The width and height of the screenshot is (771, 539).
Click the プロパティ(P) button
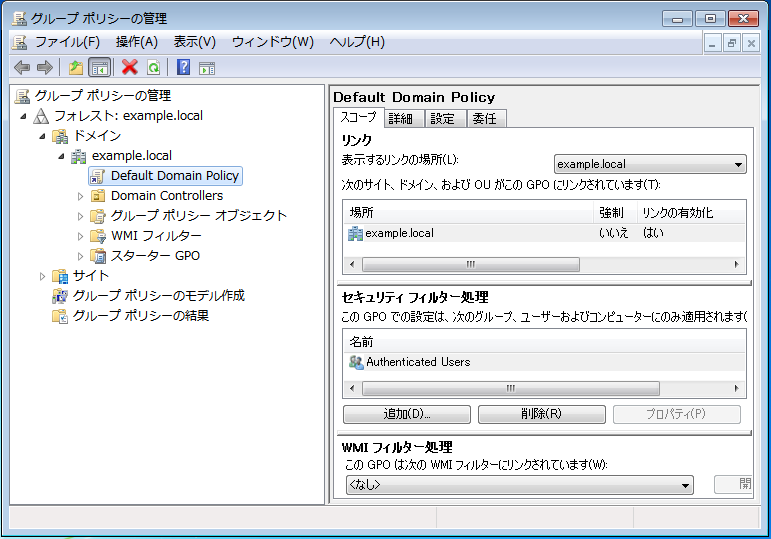tap(676, 414)
